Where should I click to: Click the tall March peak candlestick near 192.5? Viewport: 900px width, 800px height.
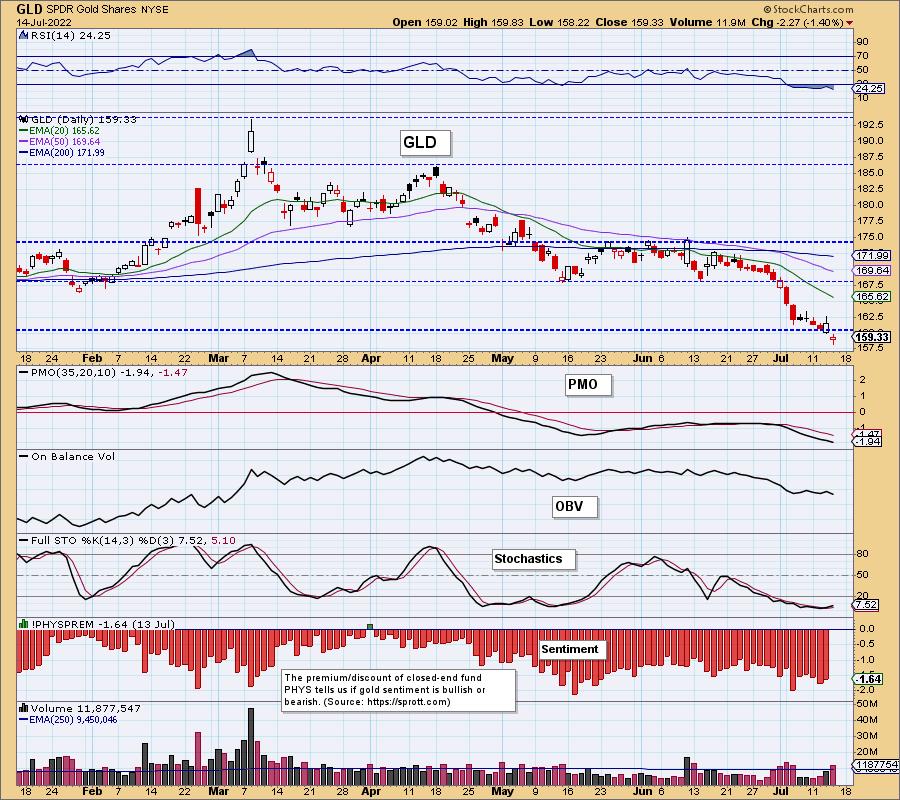[x=251, y=136]
